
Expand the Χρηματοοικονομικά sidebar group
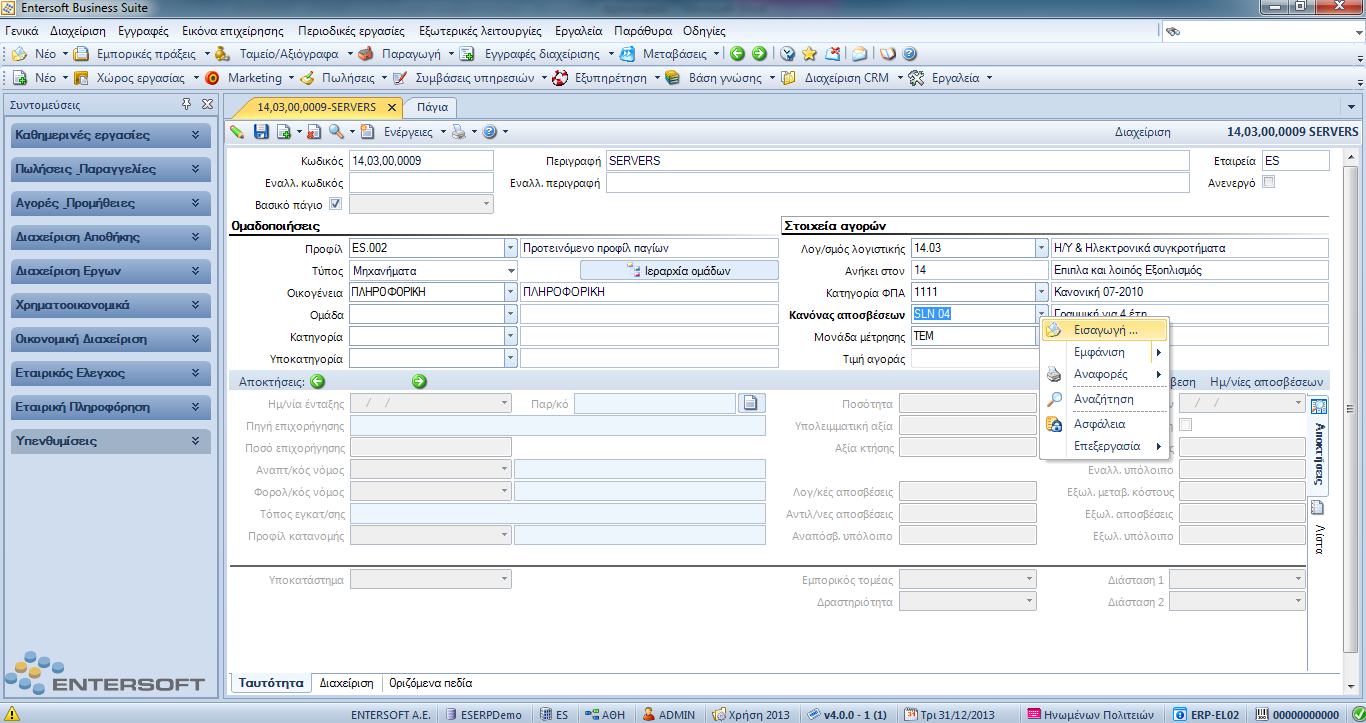pos(111,305)
